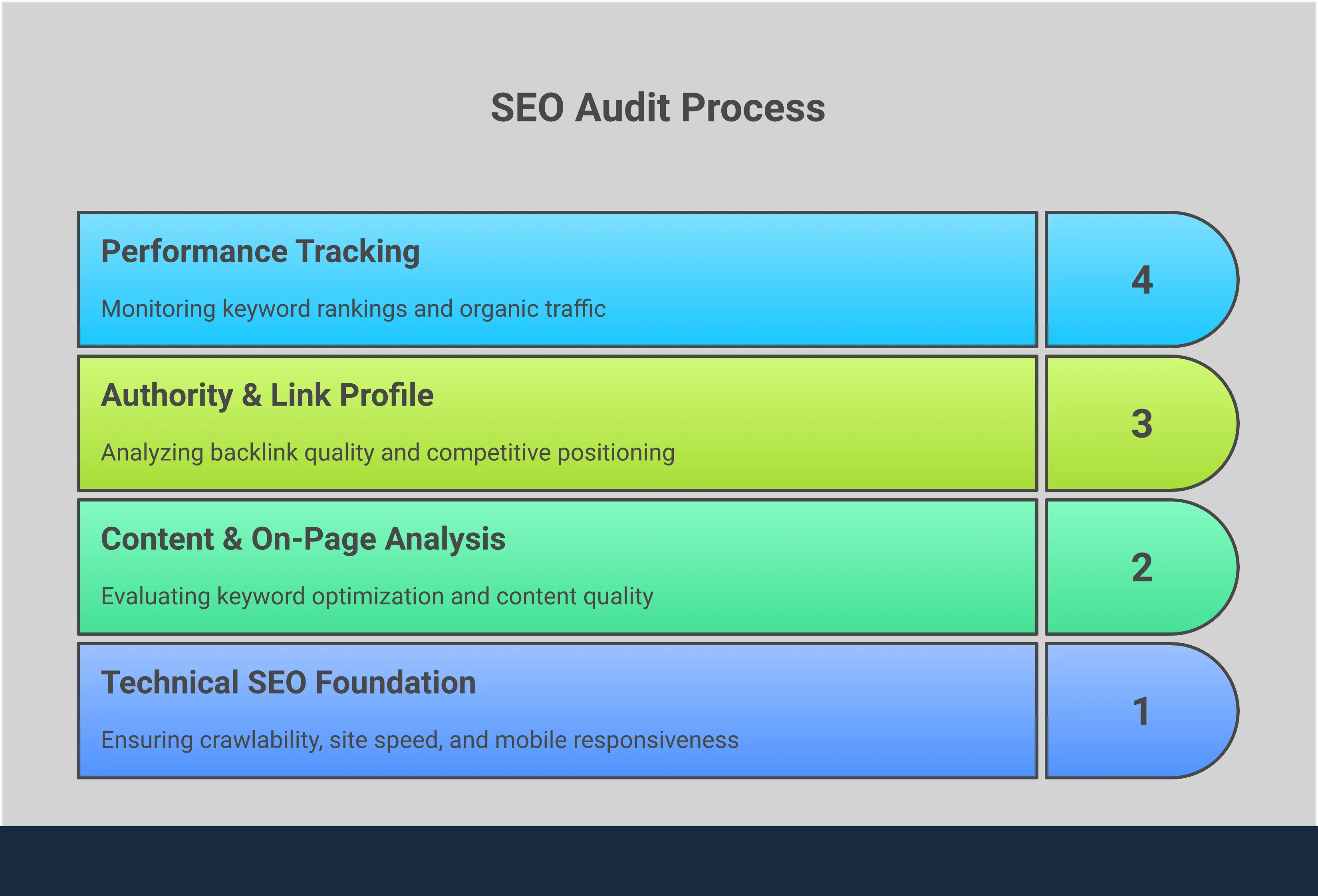Open the Authority & Link Profile section
The image size is (1318, 896).
(x=266, y=396)
